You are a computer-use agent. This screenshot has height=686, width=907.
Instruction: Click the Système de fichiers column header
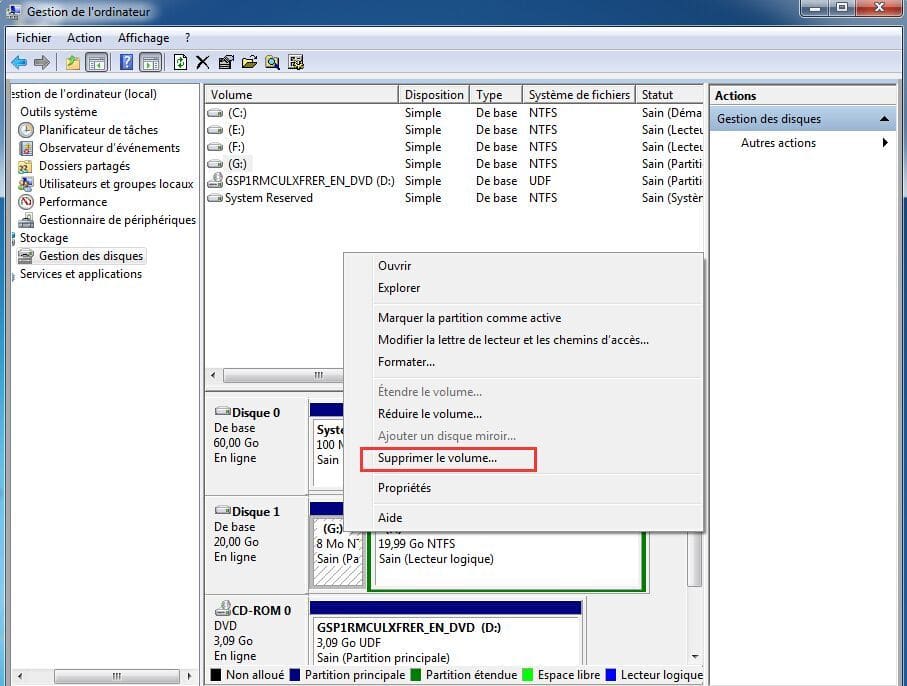[579, 95]
